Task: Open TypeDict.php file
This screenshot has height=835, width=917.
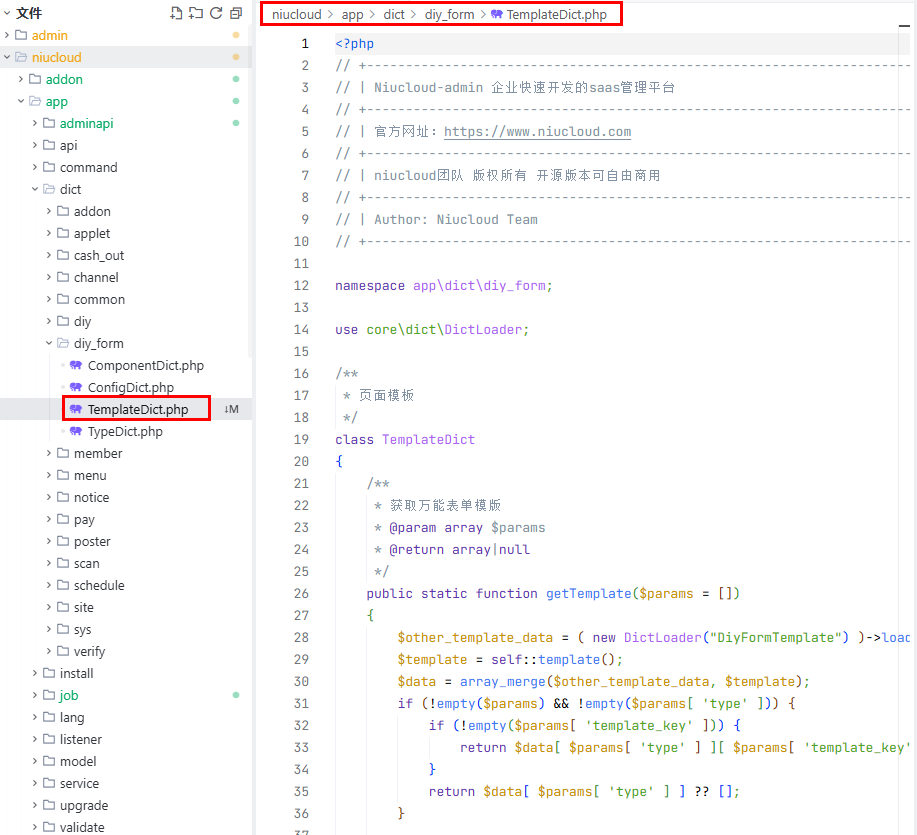Action: 124,431
